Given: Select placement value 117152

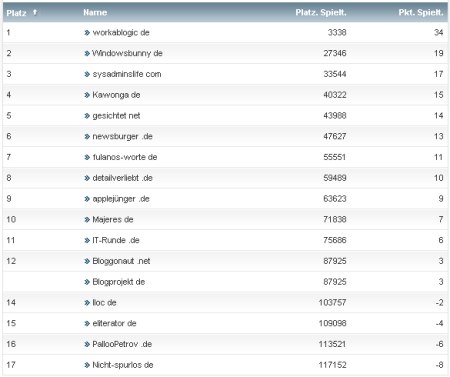Looking at the screenshot, I should 332,365.
